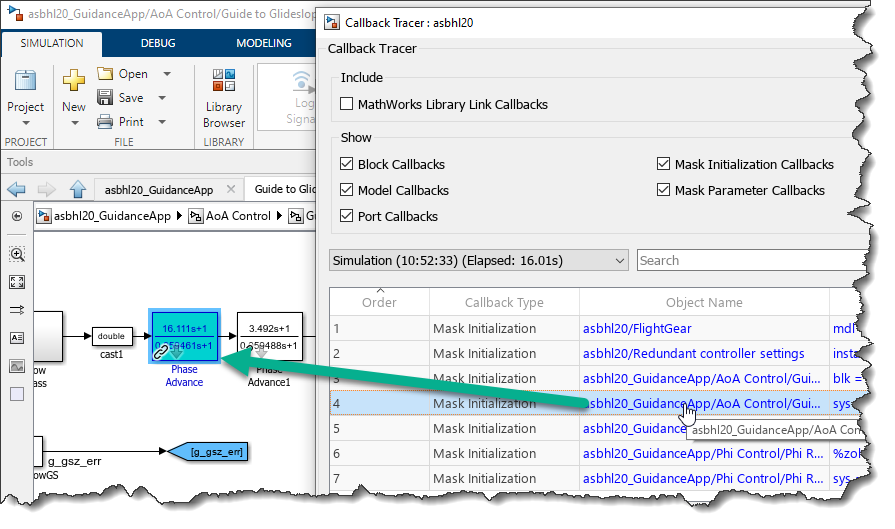Open asbhl20/Redundant controller settings link
895x529 pixels.
[x=692, y=353]
